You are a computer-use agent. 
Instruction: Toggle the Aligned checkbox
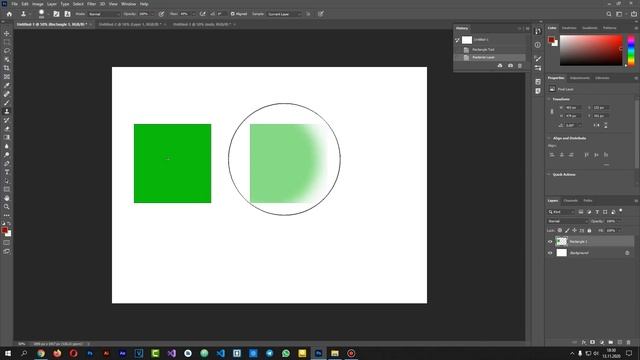[x=233, y=14]
